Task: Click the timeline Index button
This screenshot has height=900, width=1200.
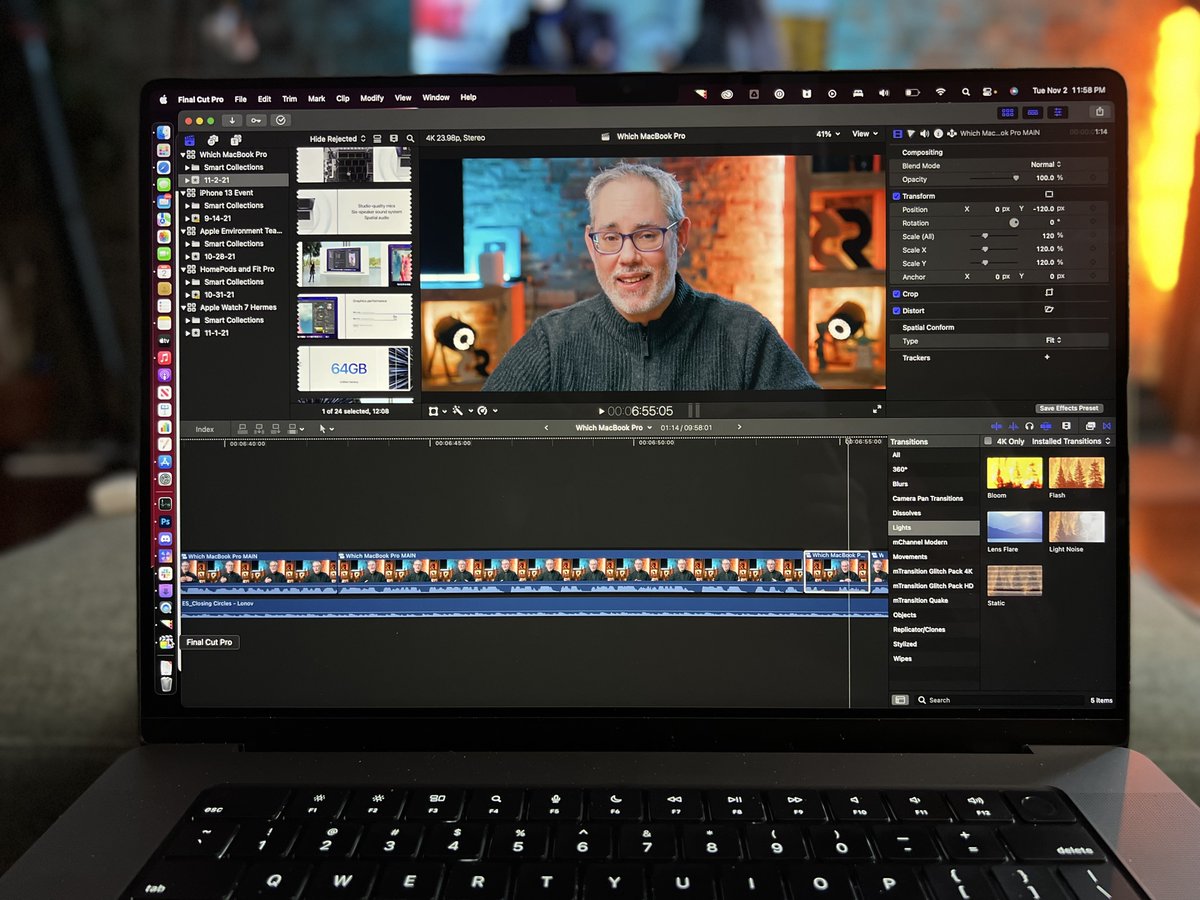Action: (205, 429)
